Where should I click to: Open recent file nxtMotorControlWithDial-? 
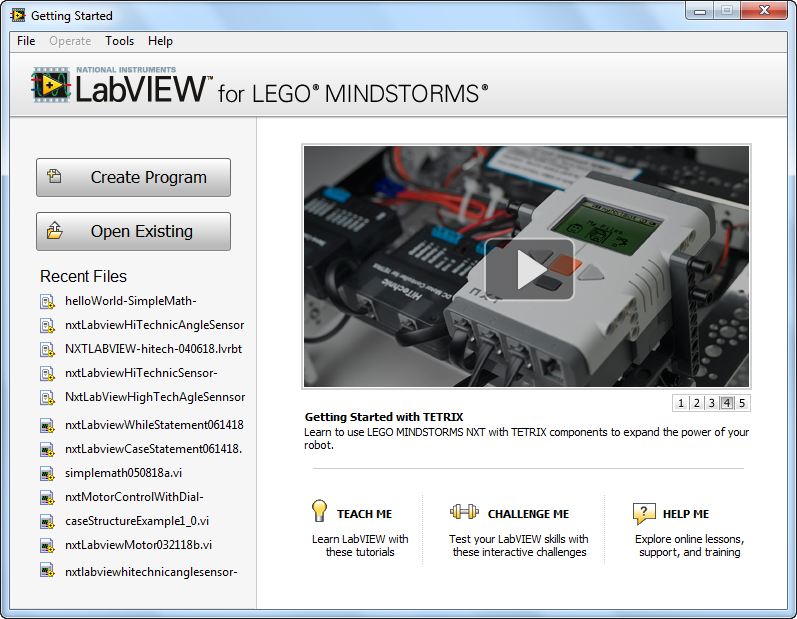pos(134,497)
